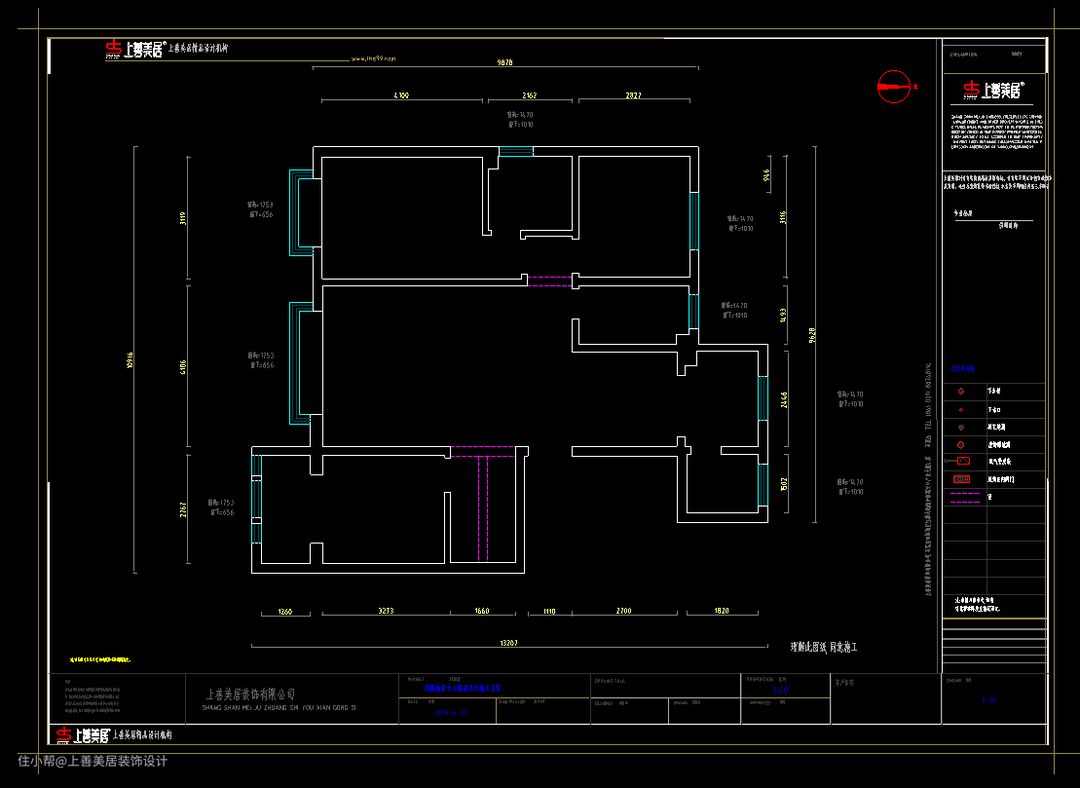
Task: Click the 10916 left vertical dimension
Action: point(130,363)
